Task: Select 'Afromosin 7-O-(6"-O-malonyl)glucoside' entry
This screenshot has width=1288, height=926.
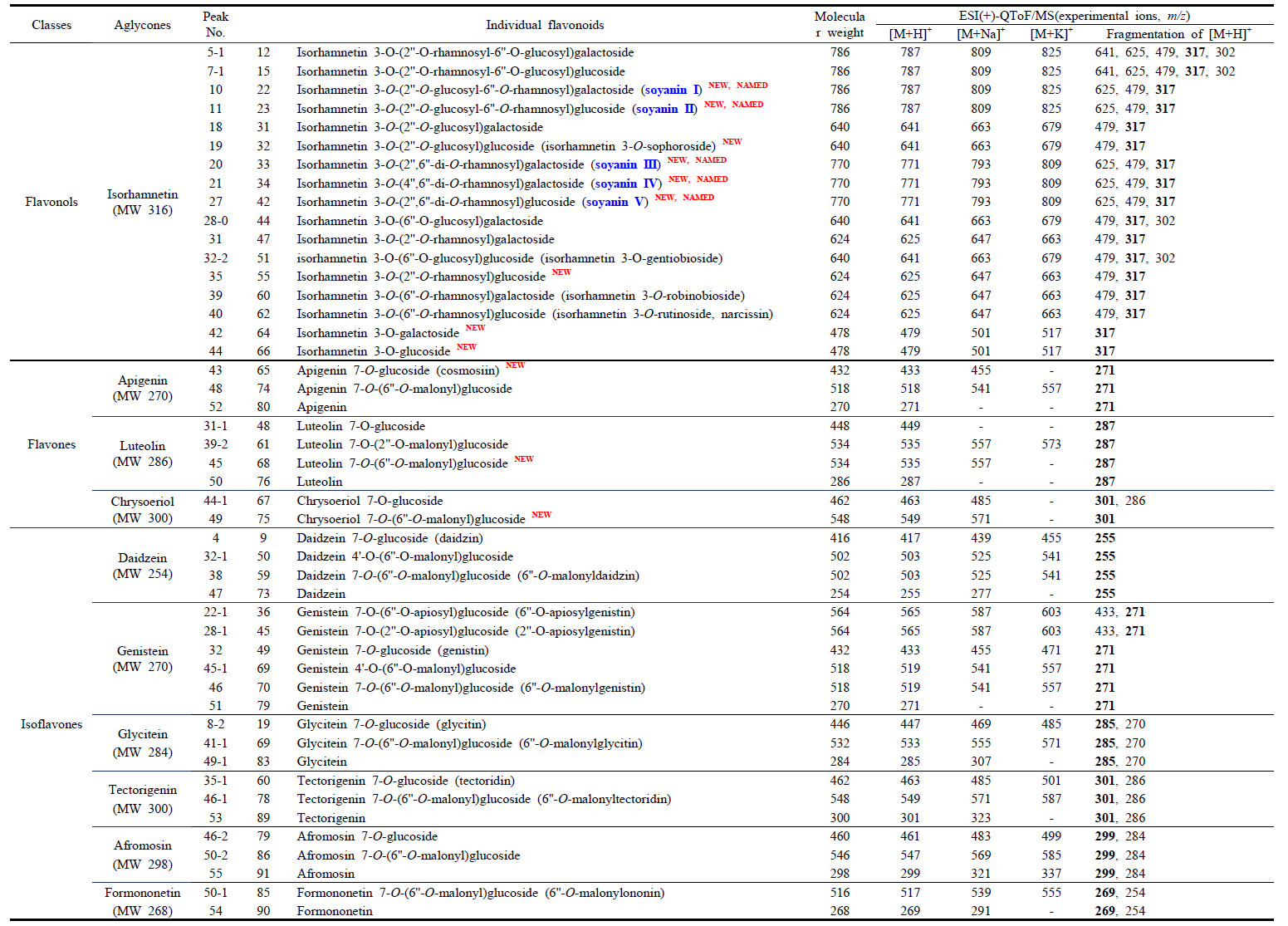Action: point(409,855)
